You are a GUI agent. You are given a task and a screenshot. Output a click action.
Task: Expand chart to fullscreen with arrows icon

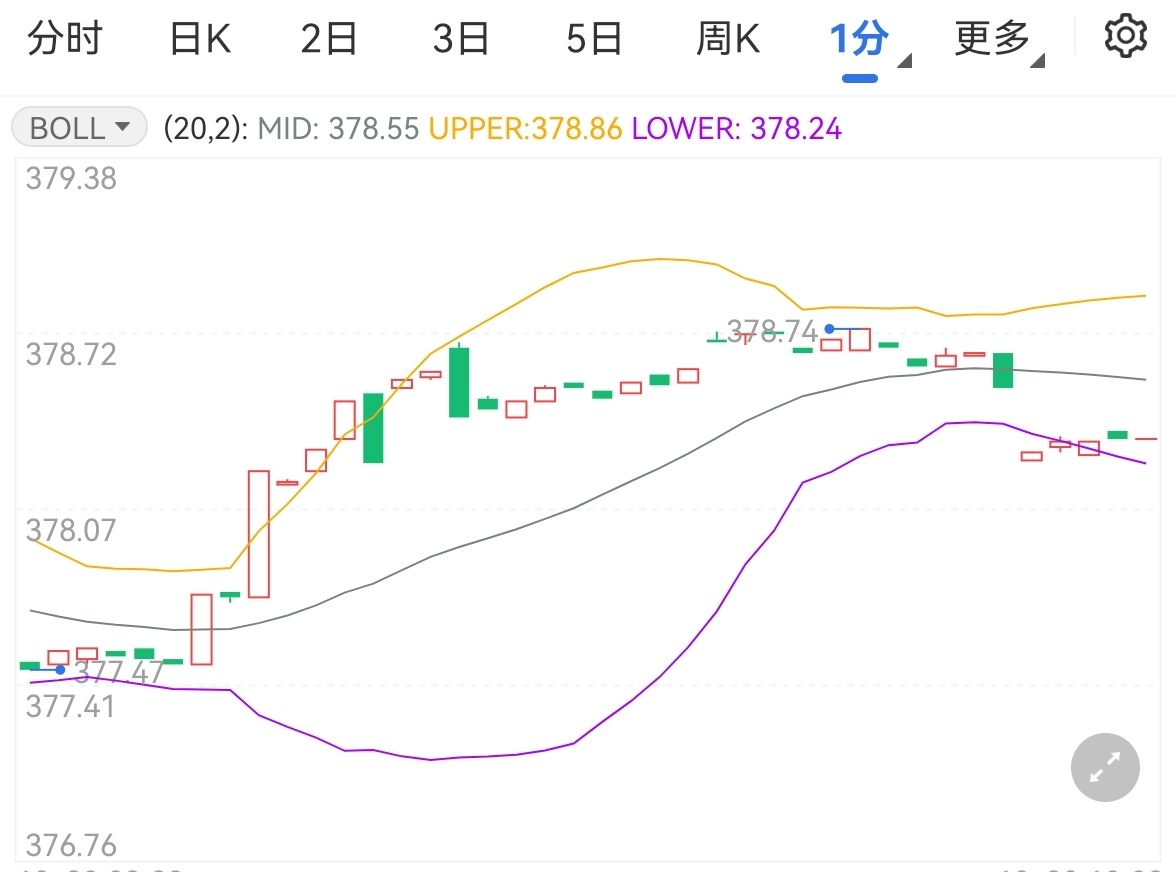(x=1105, y=767)
